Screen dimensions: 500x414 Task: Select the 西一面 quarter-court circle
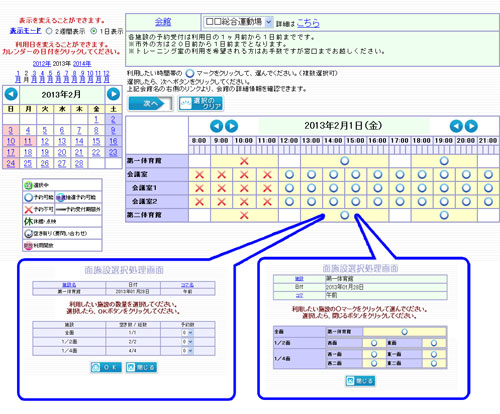pyautogui.click(x=374, y=354)
